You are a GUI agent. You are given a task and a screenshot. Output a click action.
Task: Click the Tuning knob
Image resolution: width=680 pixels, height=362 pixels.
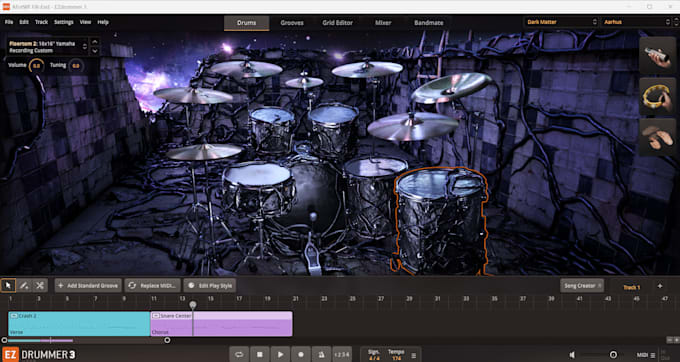(76, 66)
